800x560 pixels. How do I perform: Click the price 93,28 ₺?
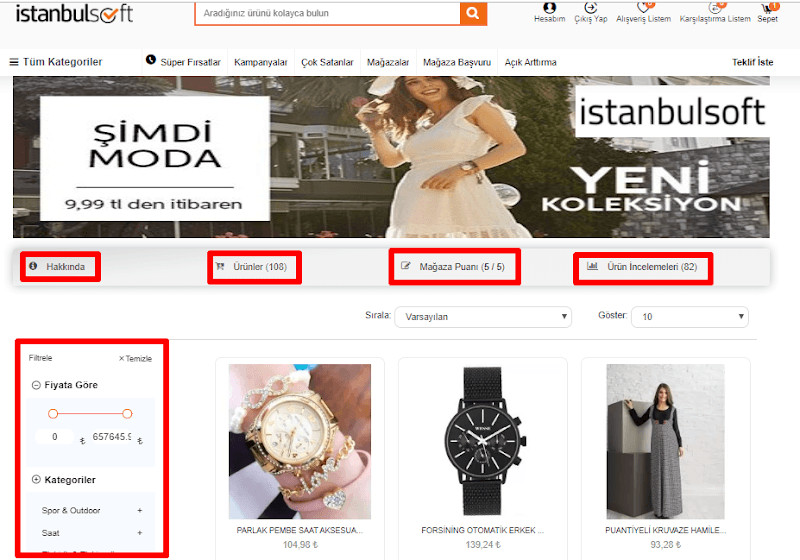click(x=665, y=545)
